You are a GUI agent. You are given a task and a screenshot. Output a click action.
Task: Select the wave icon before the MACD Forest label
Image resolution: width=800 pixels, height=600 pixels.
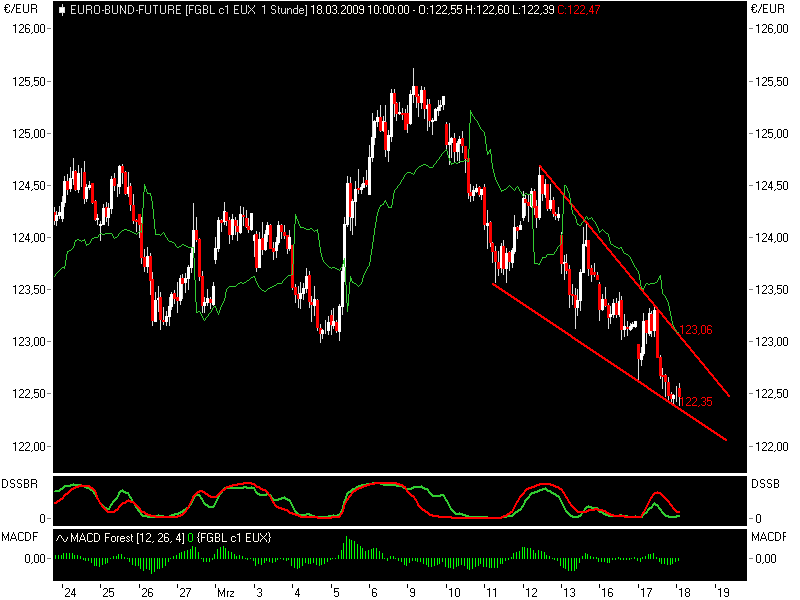click(x=63, y=537)
